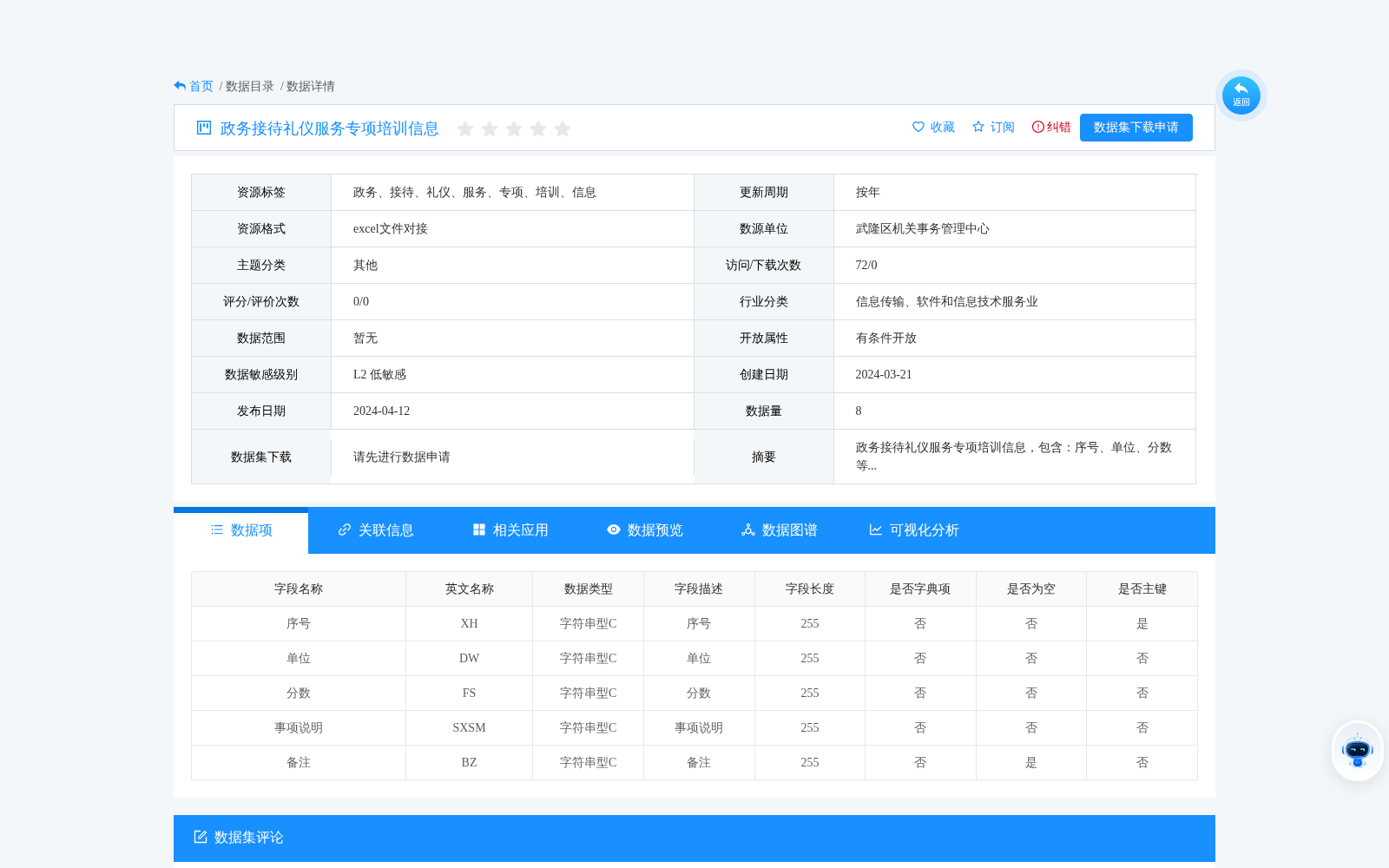The width and height of the screenshot is (1389, 868).
Task: Click the edit icon beside 数据集评论
Action: (201, 837)
